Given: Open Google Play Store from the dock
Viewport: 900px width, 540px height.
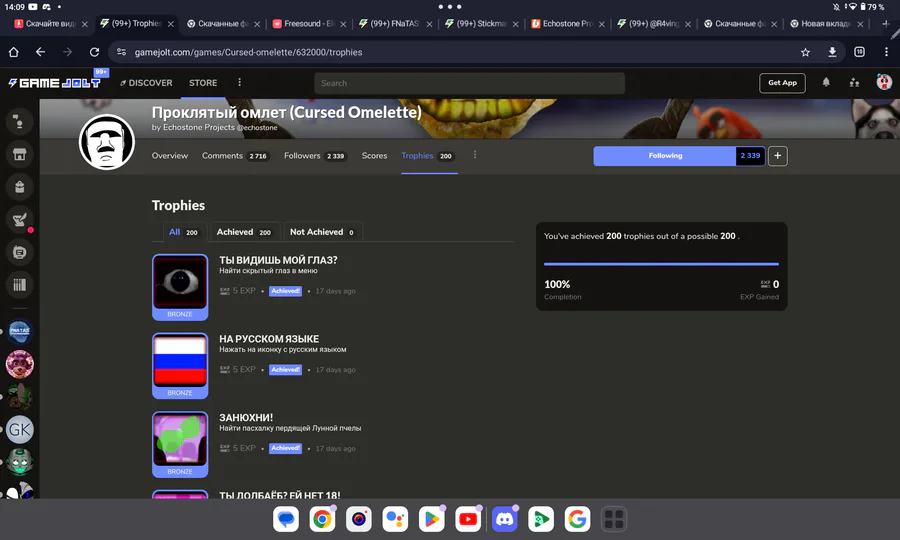Looking at the screenshot, I should click(x=432, y=519).
